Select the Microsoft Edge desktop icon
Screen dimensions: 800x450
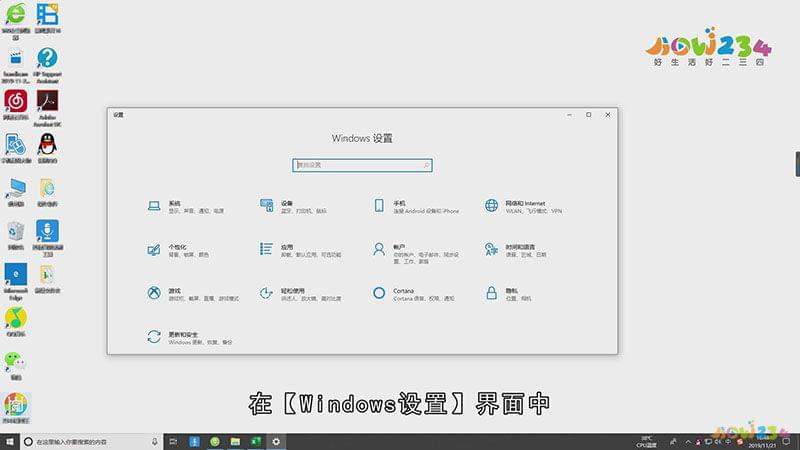tap(16, 282)
